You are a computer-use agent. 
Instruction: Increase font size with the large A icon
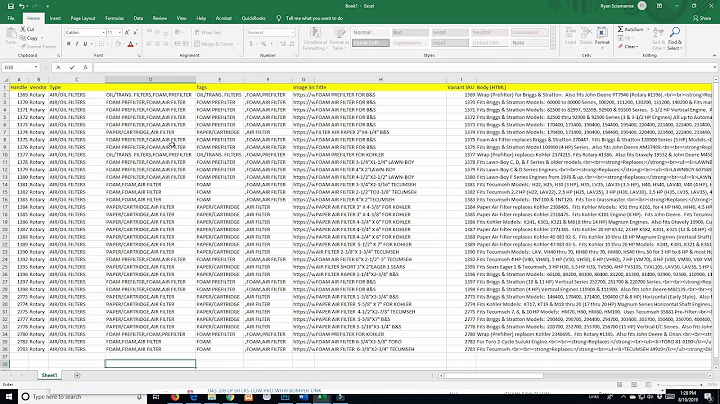tap(127, 32)
